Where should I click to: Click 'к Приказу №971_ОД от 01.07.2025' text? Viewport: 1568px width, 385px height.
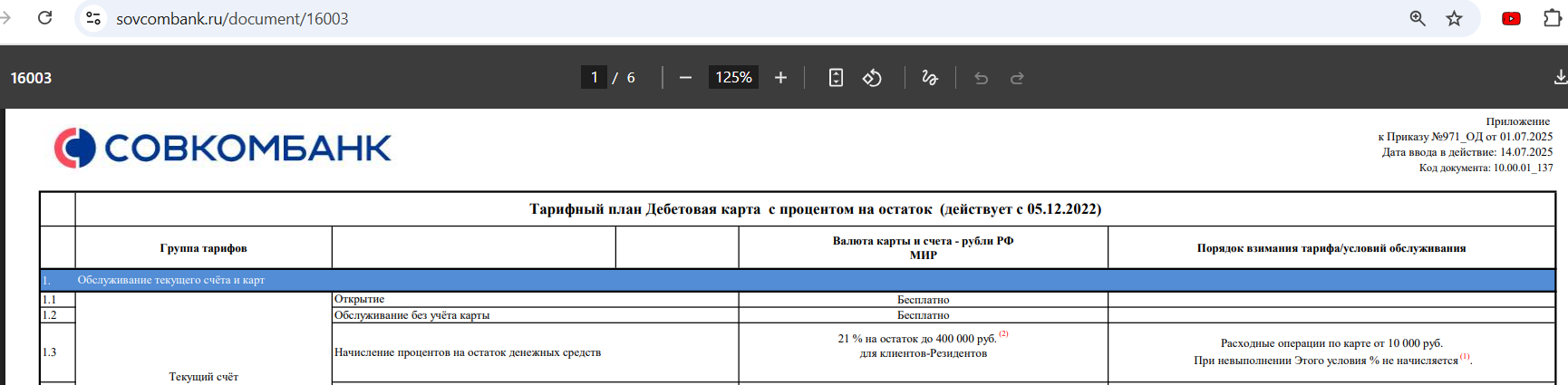(x=1465, y=137)
